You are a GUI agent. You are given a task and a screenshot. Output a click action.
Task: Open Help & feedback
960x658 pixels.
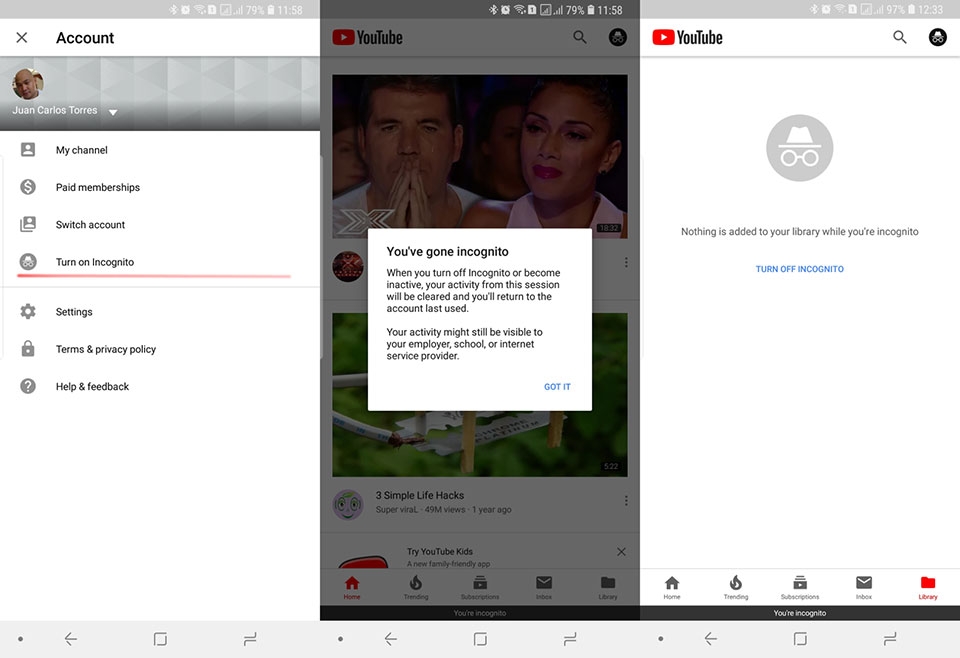click(93, 386)
